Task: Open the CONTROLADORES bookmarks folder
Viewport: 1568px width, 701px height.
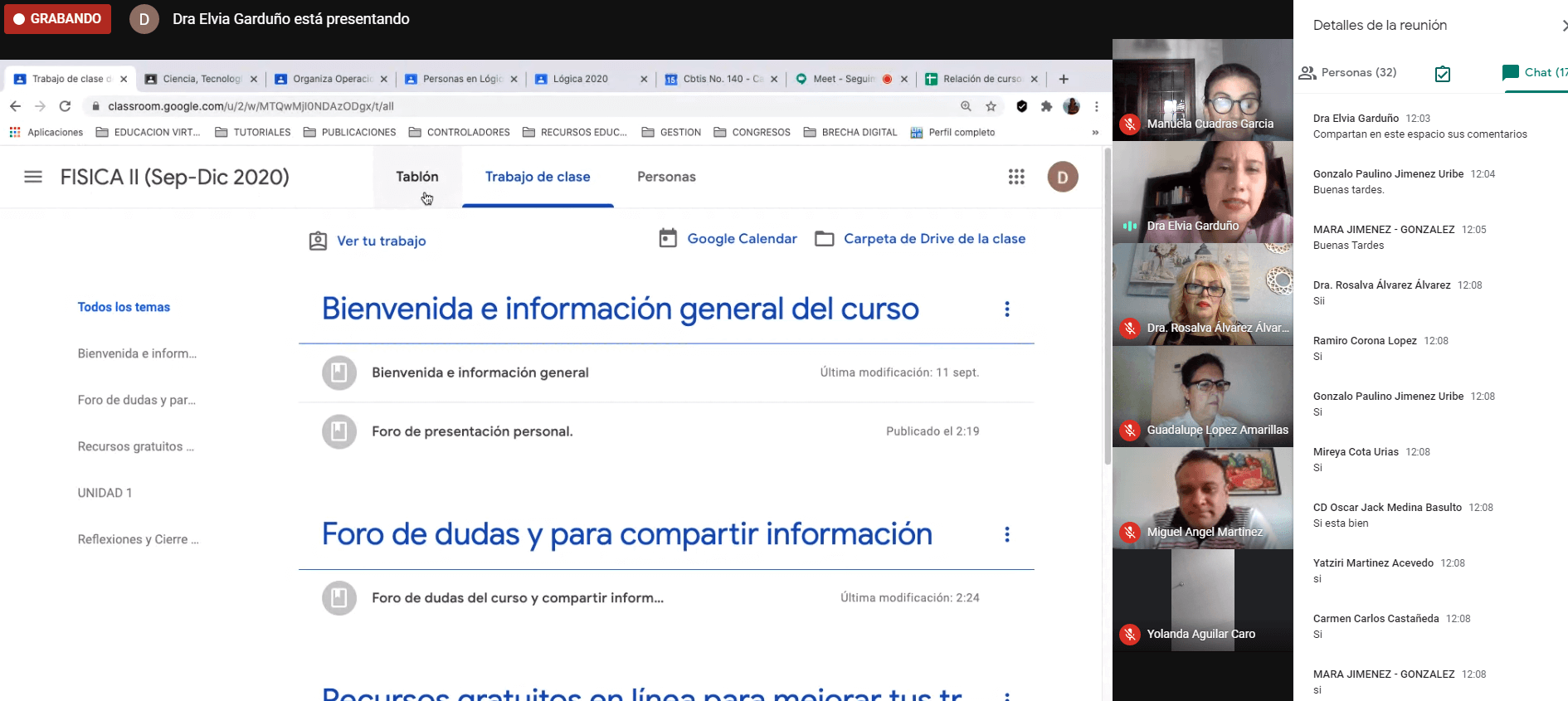Action: [460, 132]
